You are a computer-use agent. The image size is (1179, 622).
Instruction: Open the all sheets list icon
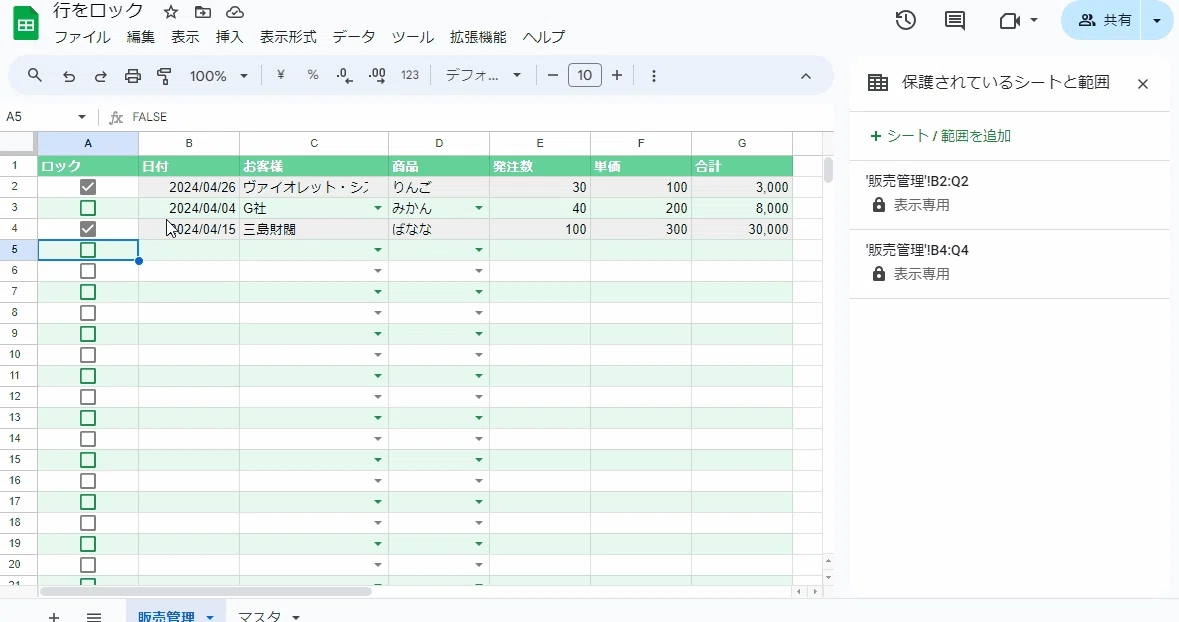(x=93, y=617)
